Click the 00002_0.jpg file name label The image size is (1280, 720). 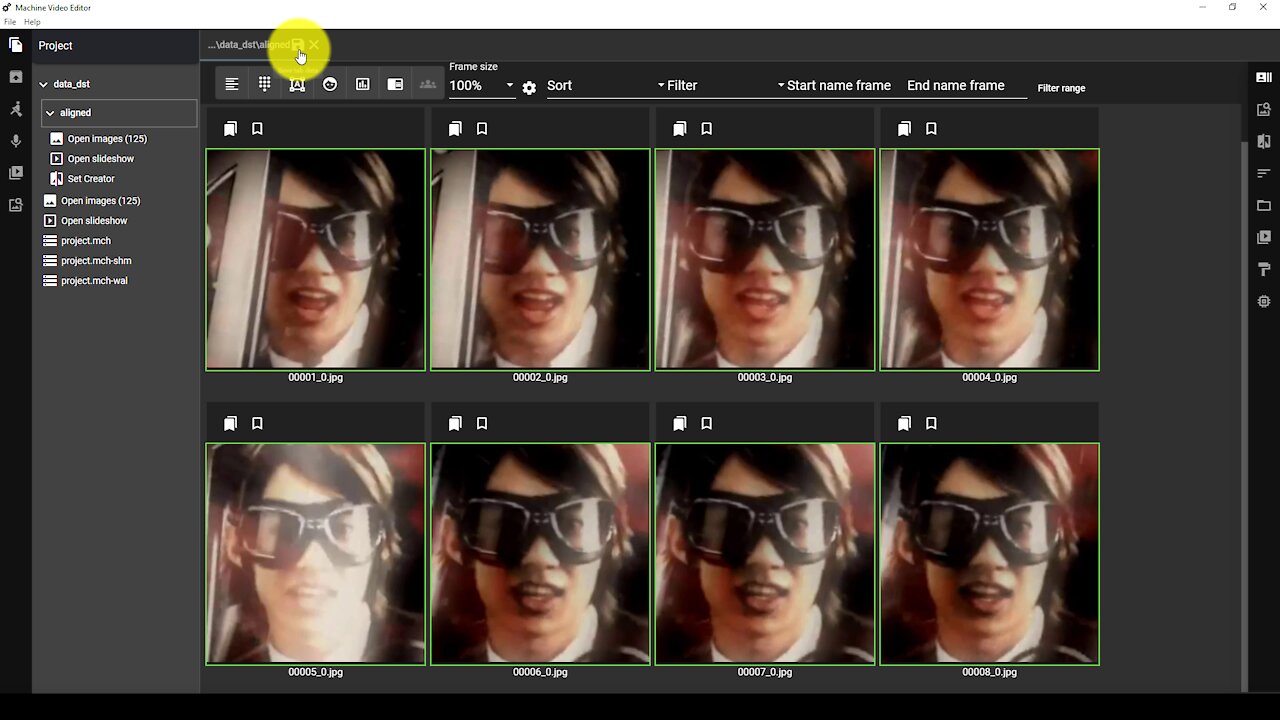(540, 378)
